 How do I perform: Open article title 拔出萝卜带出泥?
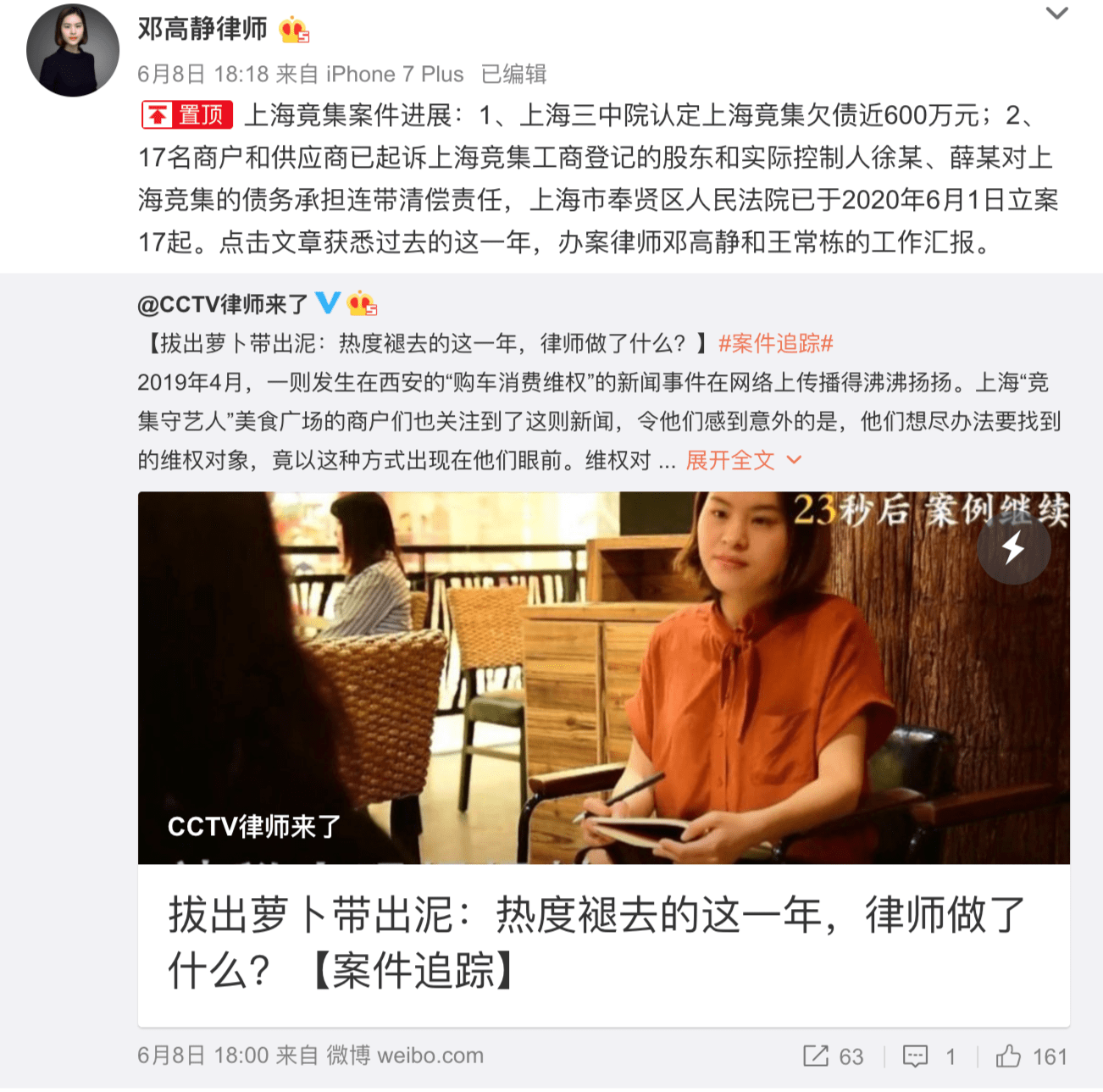[596, 942]
